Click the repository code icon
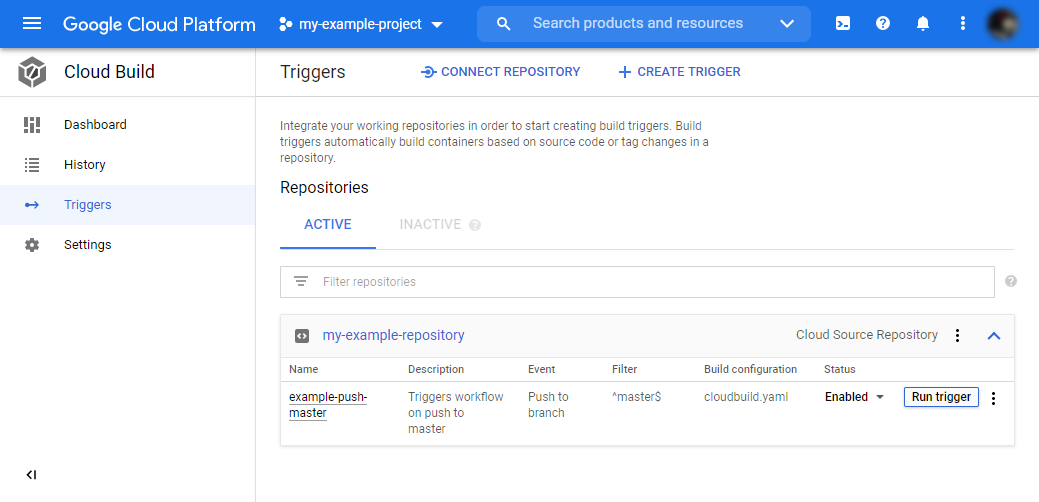Viewport: 1039px width, 502px height. pyautogui.click(x=301, y=336)
